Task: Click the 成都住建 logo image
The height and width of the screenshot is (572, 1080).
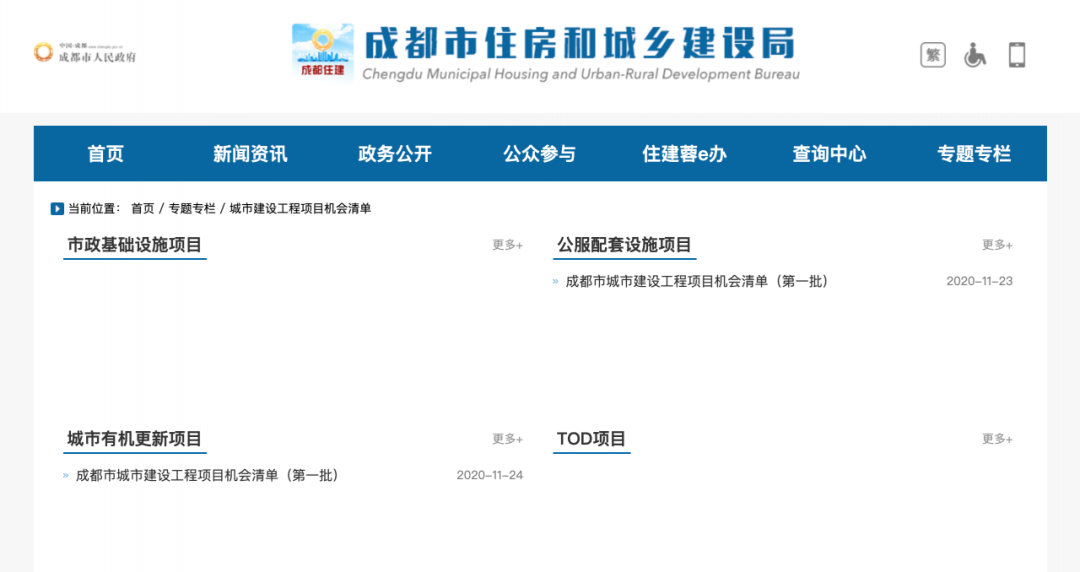Action: pos(322,53)
